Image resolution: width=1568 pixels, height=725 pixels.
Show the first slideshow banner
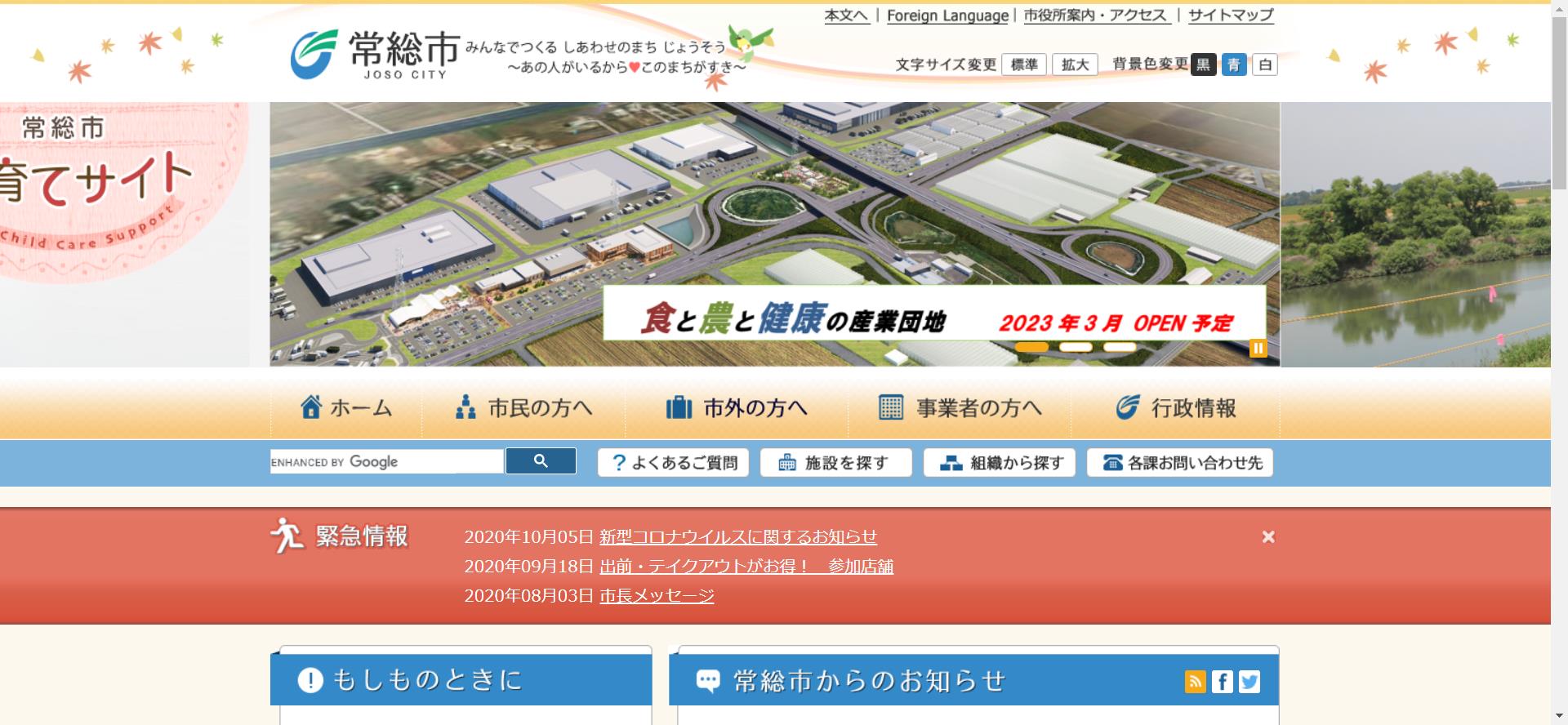click(1031, 347)
